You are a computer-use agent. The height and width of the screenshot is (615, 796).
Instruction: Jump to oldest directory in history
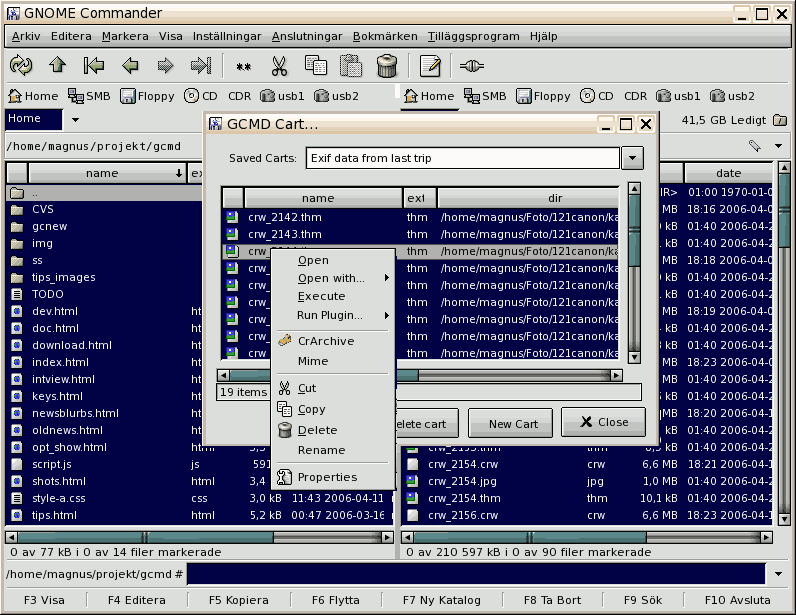[94, 66]
